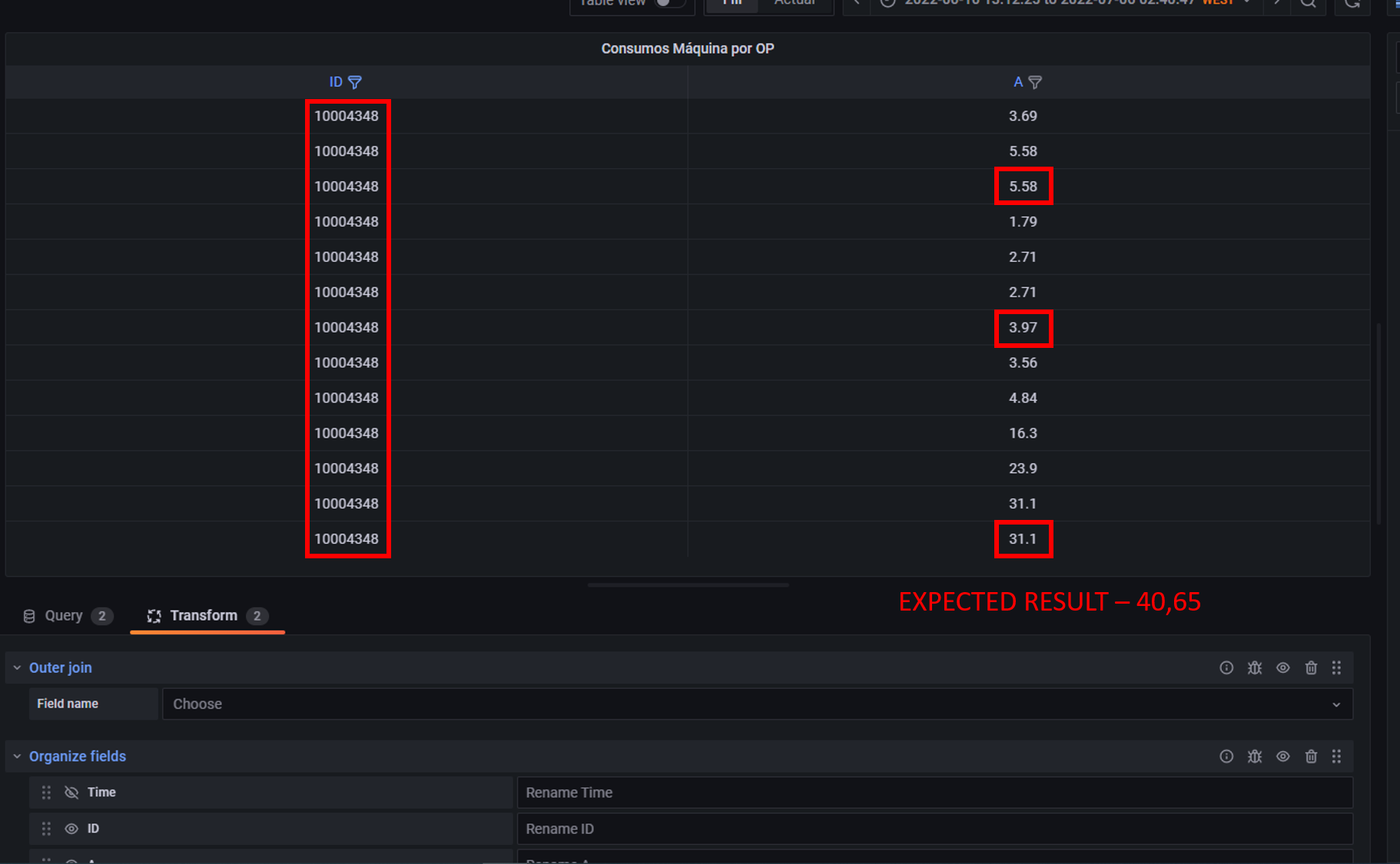Enable debug mode on the Outer join transformation
This screenshot has height=864, width=1400.
point(1255,667)
